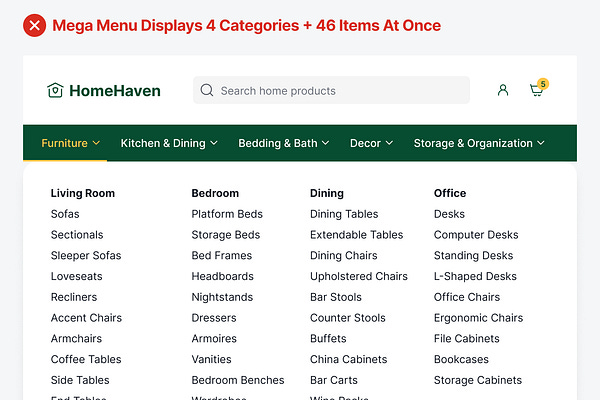Open the Decor dropdown menu
Viewport: 600px width, 400px height.
[x=371, y=143]
